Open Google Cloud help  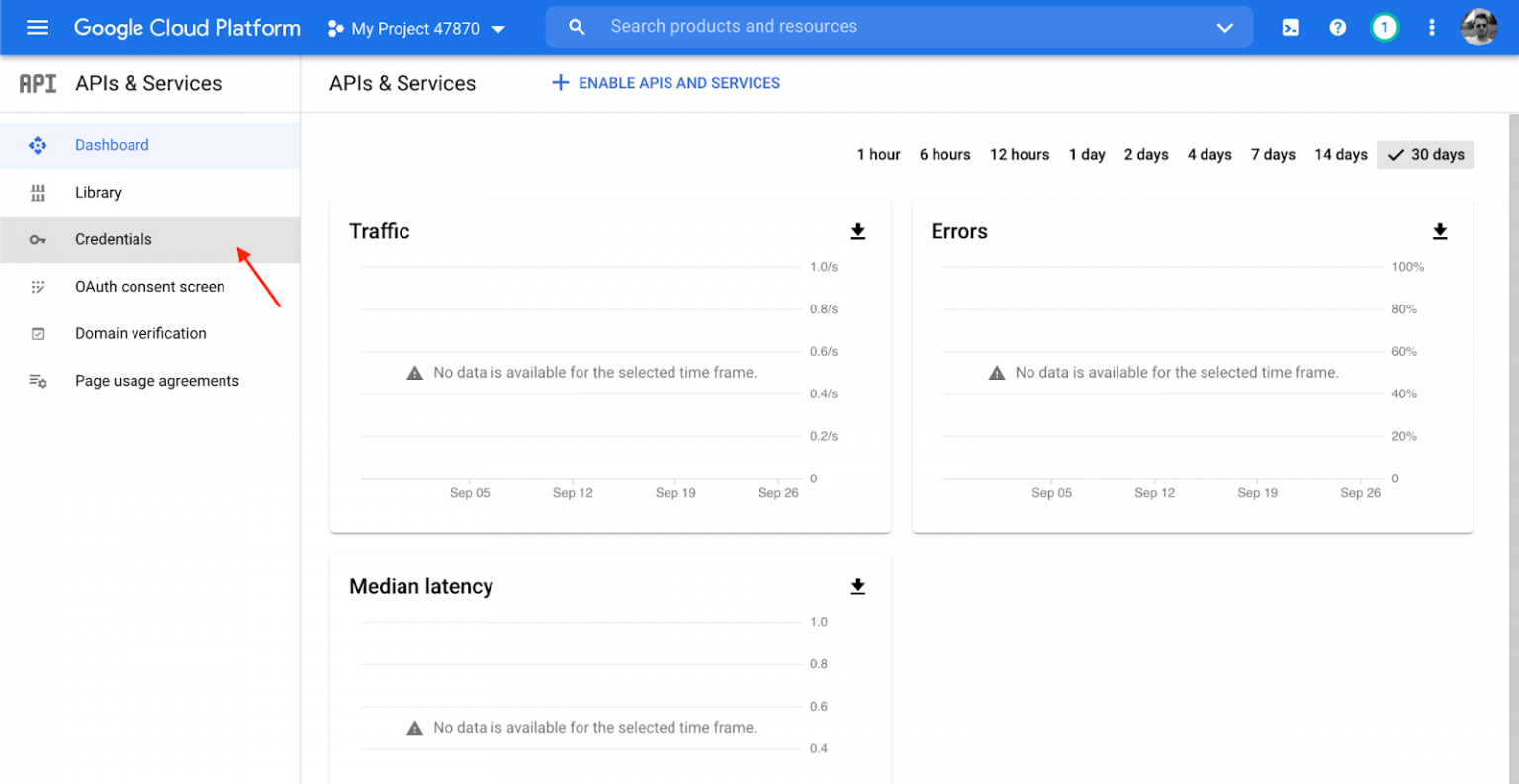tap(1337, 27)
